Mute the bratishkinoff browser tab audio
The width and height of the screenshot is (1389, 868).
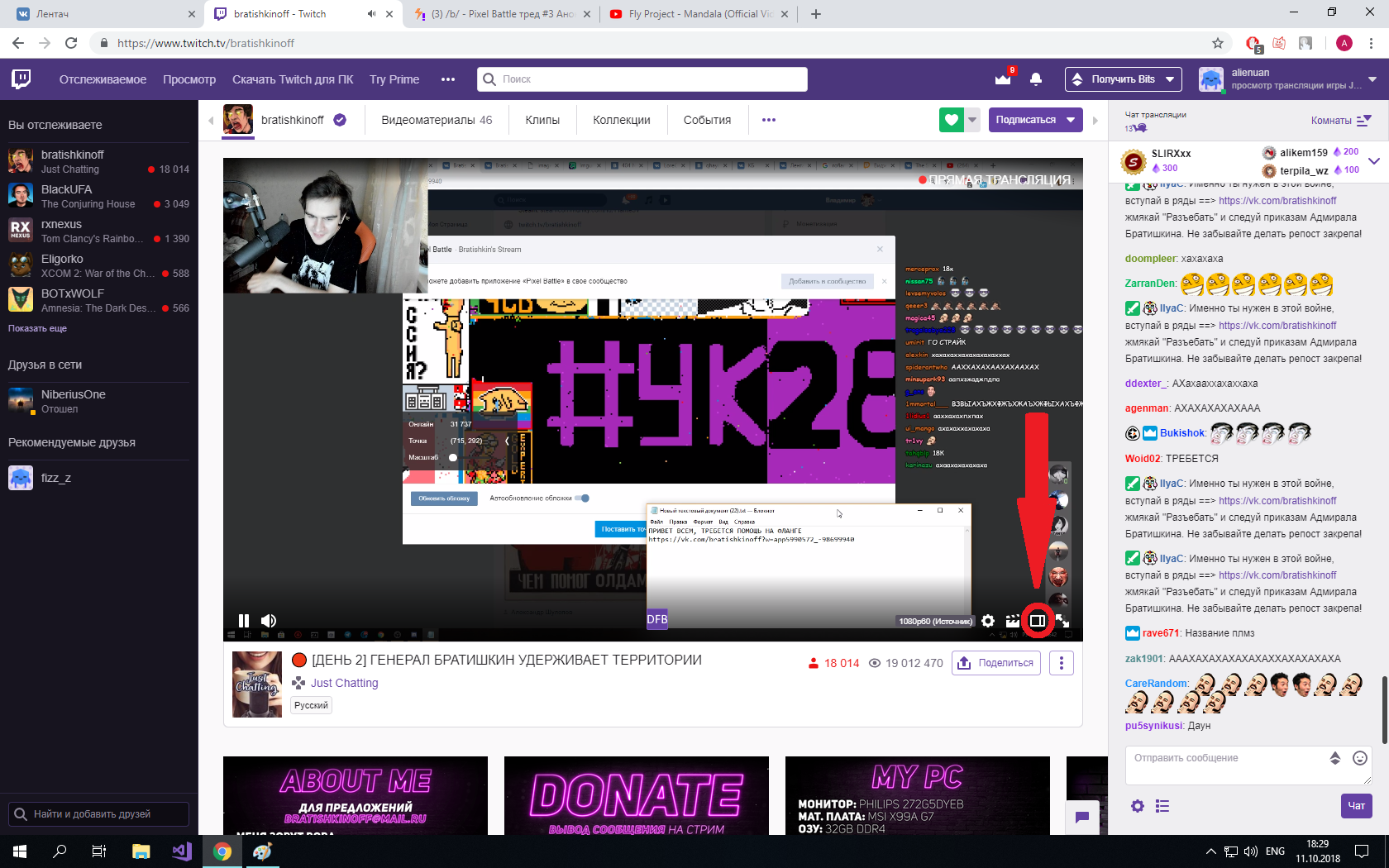pyautogui.click(x=371, y=14)
